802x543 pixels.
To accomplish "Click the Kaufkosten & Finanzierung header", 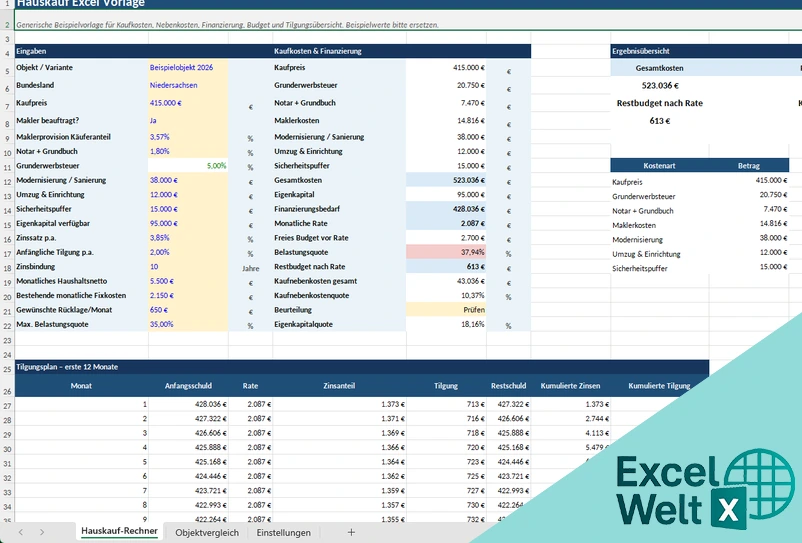I will click(318, 51).
